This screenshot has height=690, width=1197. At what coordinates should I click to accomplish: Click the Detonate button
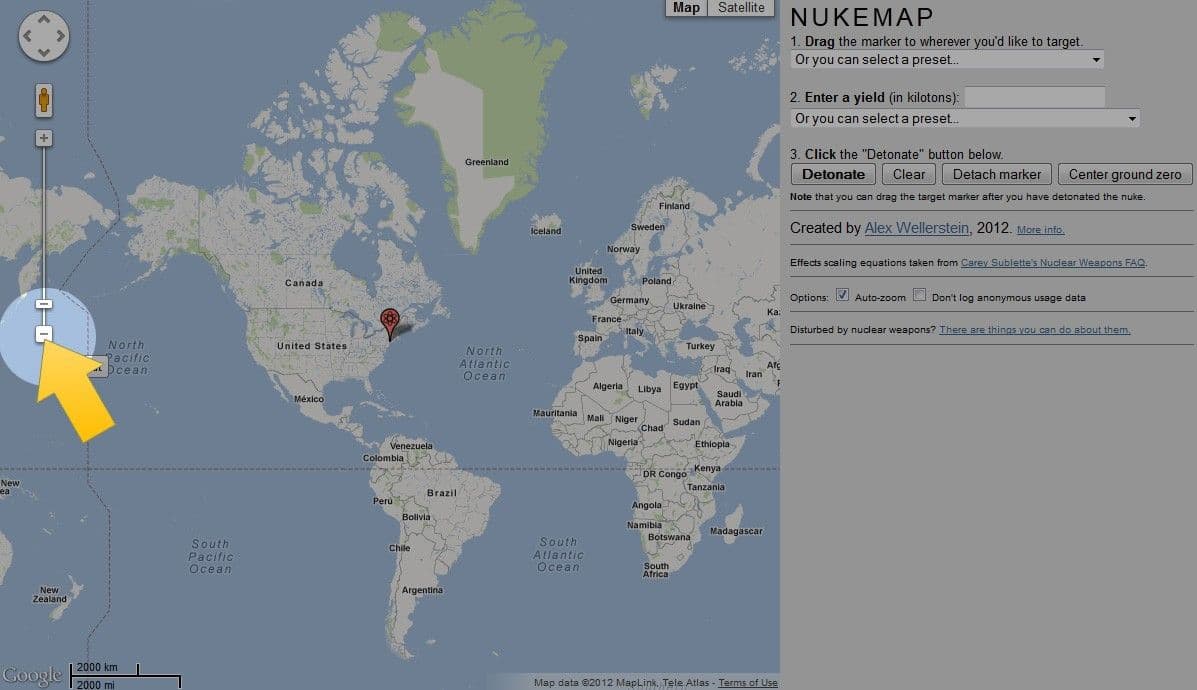(x=833, y=174)
